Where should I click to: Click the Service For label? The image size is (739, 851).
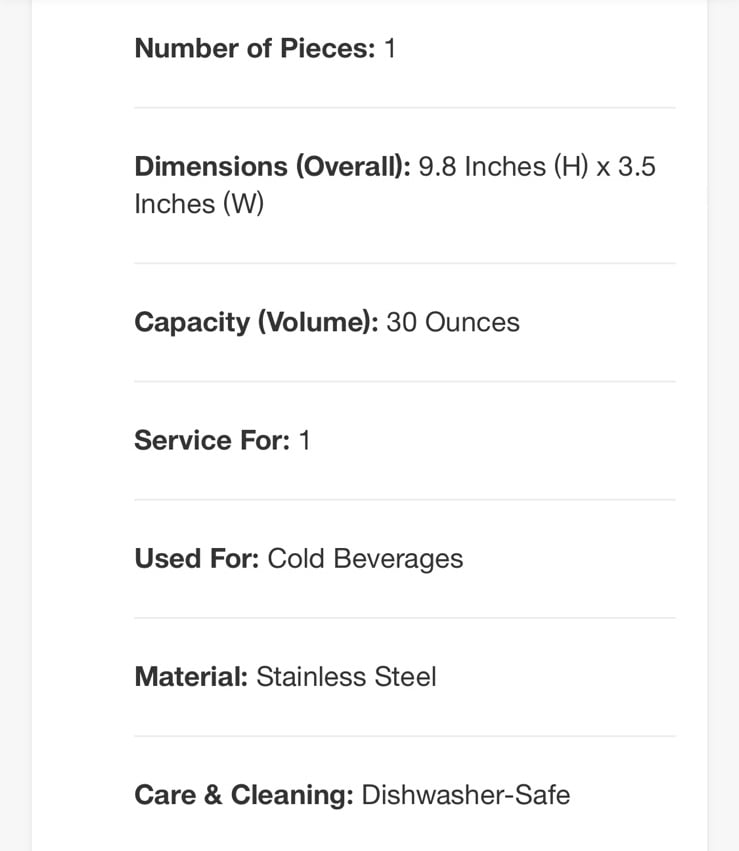coord(212,440)
